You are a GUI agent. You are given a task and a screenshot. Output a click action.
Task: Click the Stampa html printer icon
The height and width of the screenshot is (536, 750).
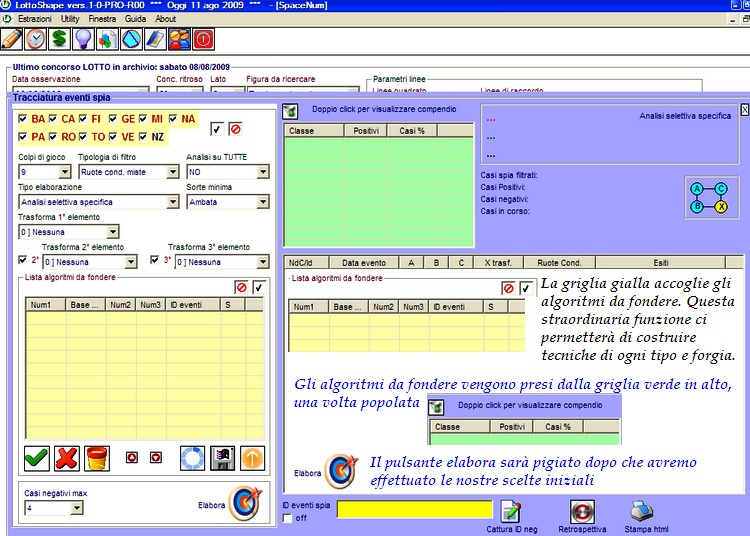pos(641,512)
